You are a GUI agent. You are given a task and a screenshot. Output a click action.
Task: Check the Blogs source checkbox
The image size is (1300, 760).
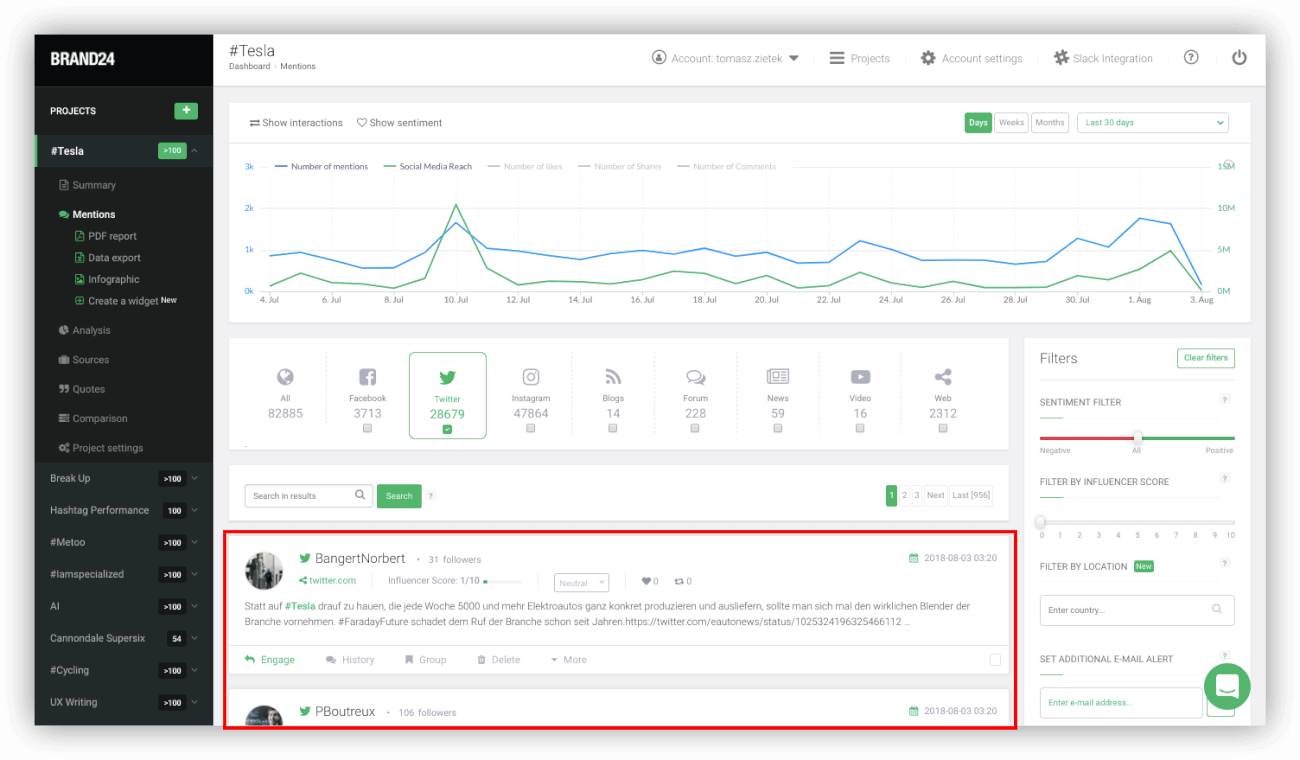[613, 428]
